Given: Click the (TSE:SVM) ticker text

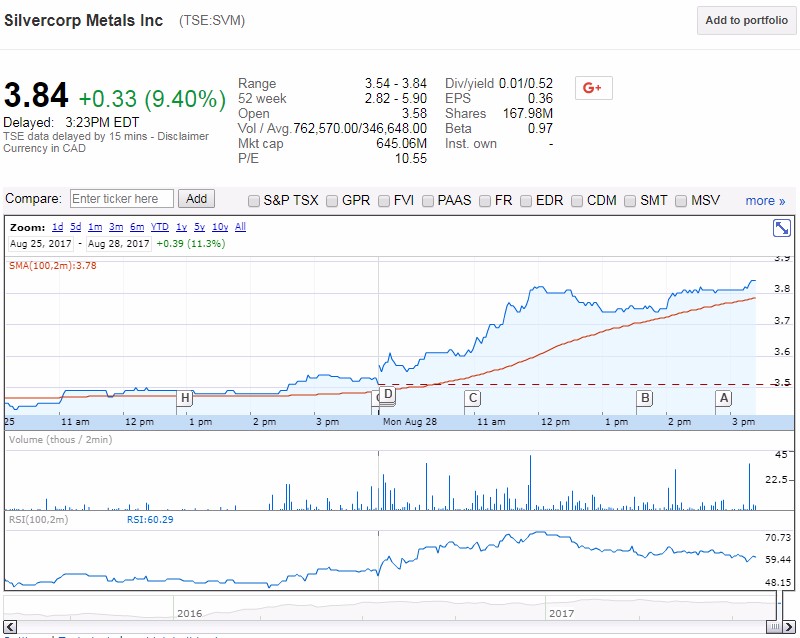Looking at the screenshot, I should click(212, 20).
